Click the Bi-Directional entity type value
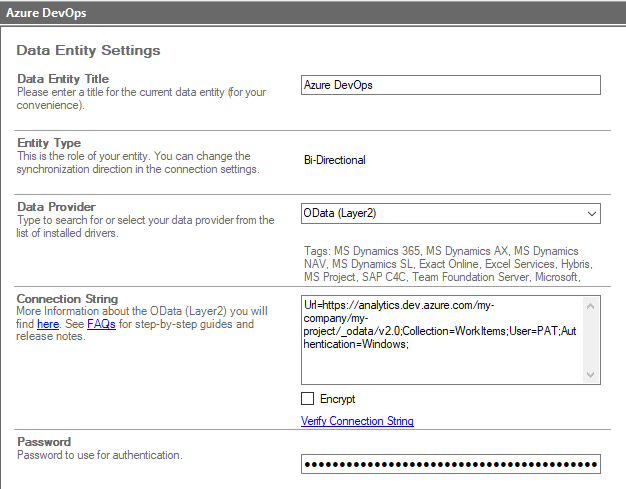This screenshot has width=626, height=489. coord(335,159)
